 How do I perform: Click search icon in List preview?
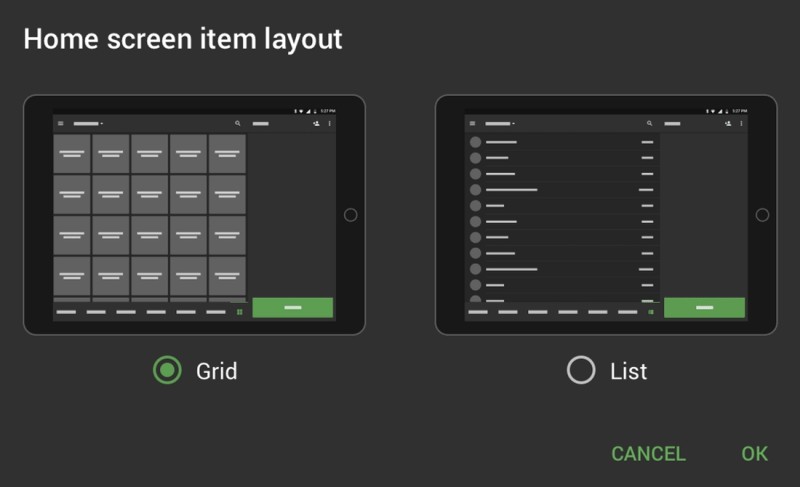click(649, 123)
